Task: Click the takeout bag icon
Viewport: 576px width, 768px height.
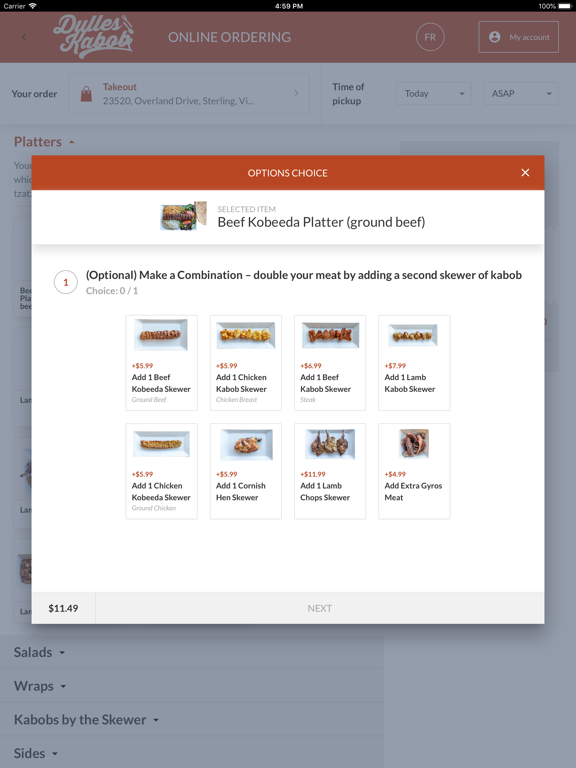Action: (x=86, y=94)
